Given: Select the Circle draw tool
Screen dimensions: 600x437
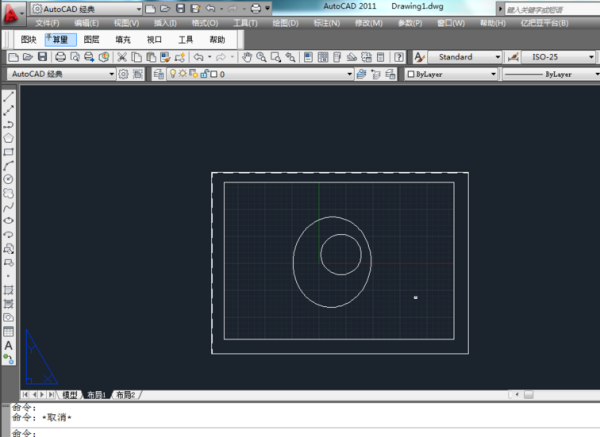Looking at the screenshot, I should (8, 179).
